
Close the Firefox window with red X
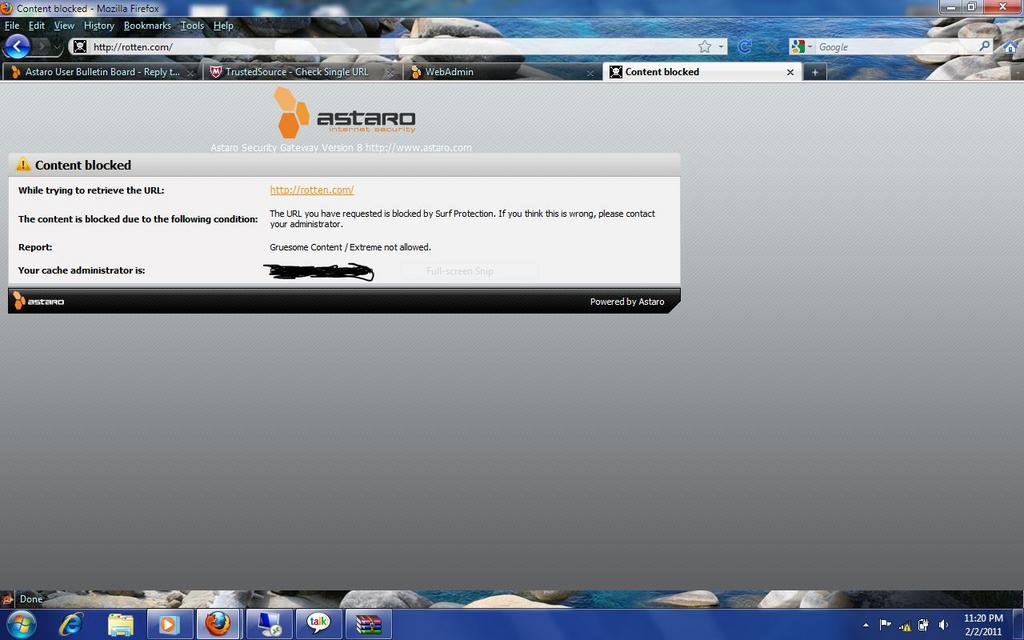pyautogui.click(x=1002, y=7)
